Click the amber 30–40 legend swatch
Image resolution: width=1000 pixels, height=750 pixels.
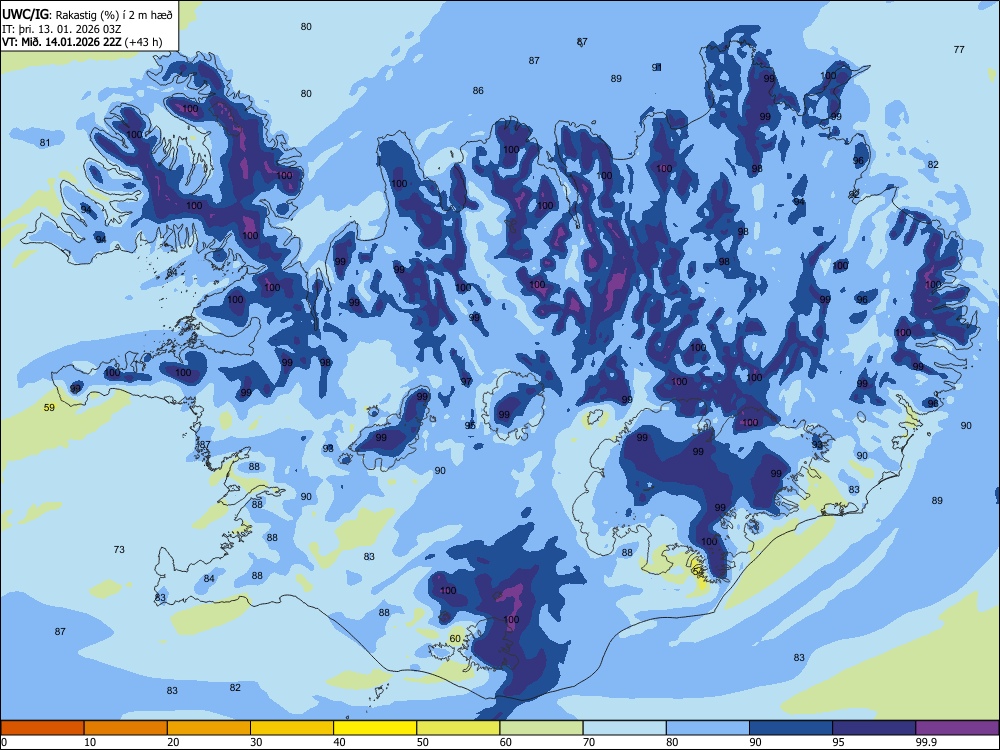coord(292,728)
